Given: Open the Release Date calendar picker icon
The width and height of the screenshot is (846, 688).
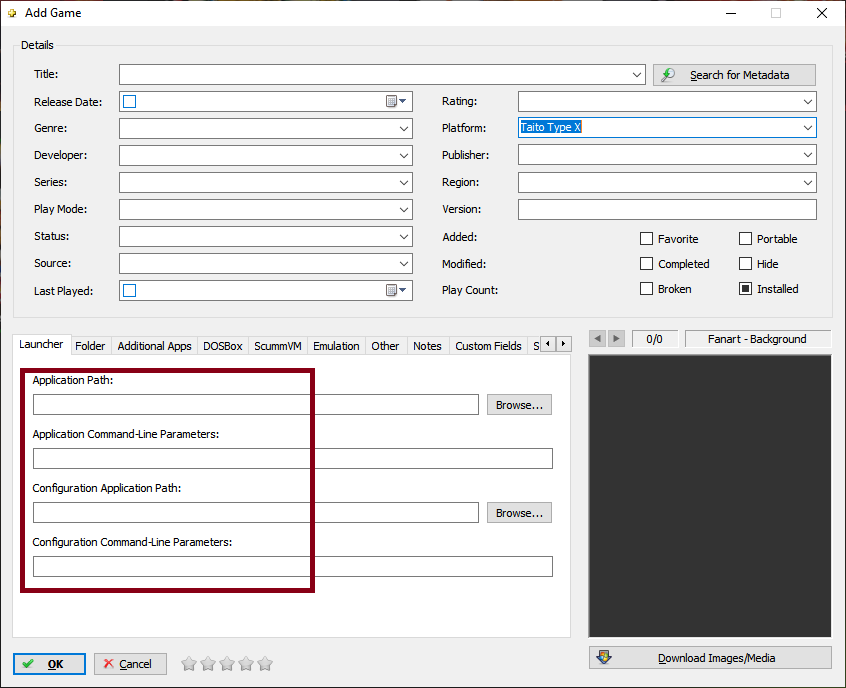Looking at the screenshot, I should tap(396, 101).
